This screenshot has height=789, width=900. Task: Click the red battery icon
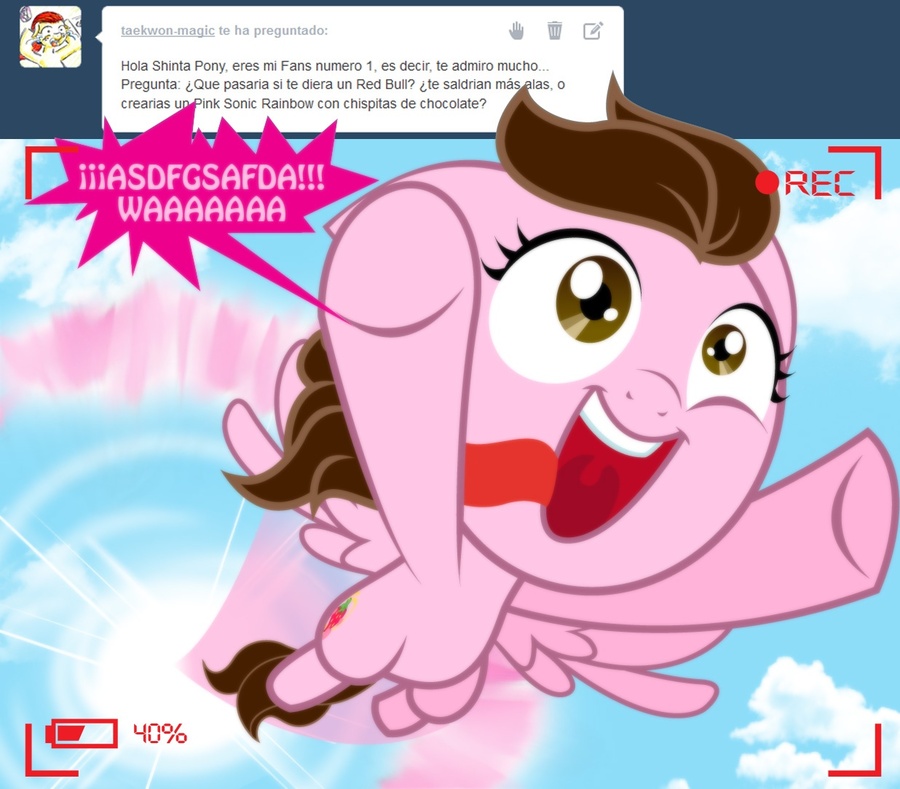(x=82, y=733)
